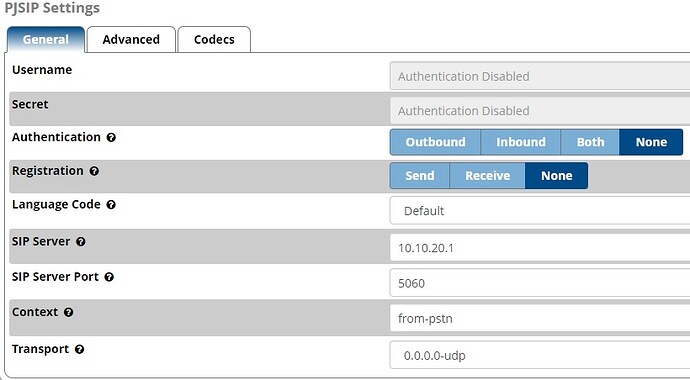
Task: Switch to the Advanced tab
Action: [x=131, y=40]
